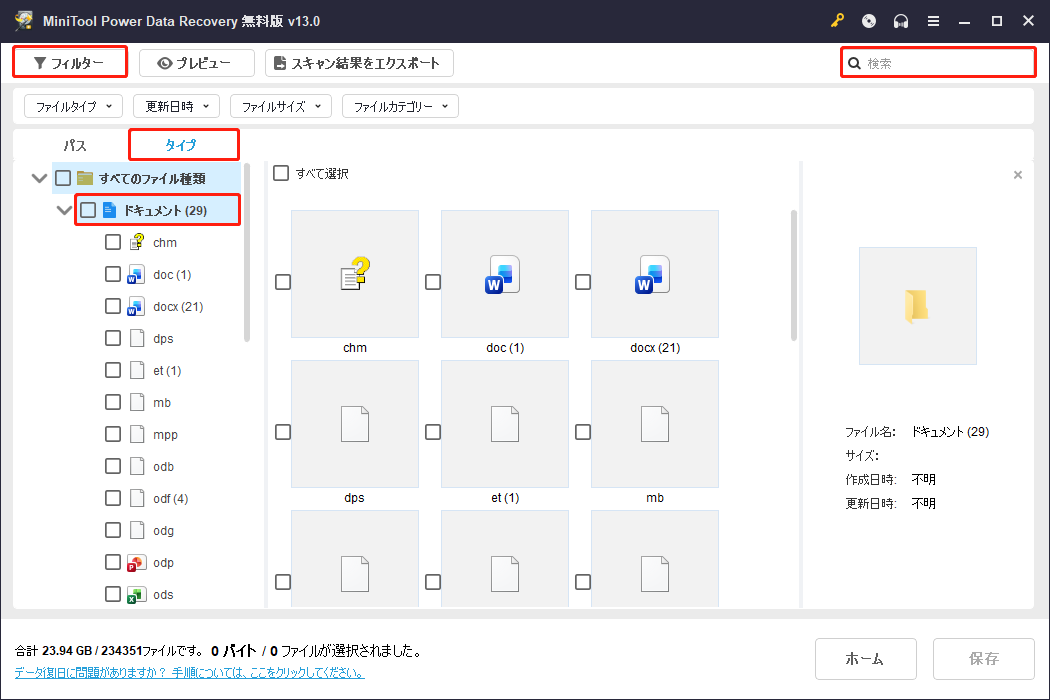Click スキャン結果をエクスポート button

(x=360, y=63)
